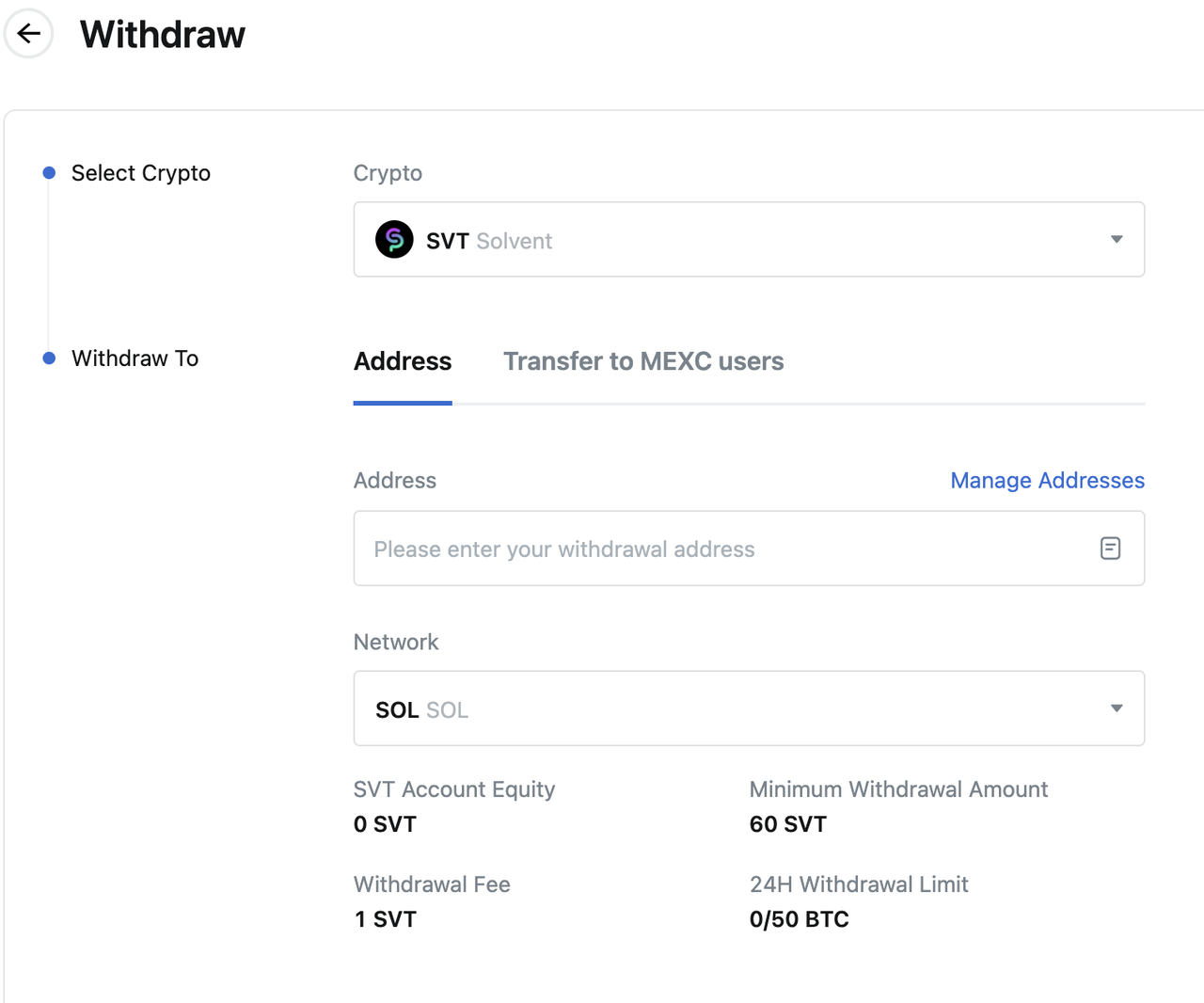Expand the Network dropdown arrow
This screenshot has height=1003, width=1204.
(1117, 708)
